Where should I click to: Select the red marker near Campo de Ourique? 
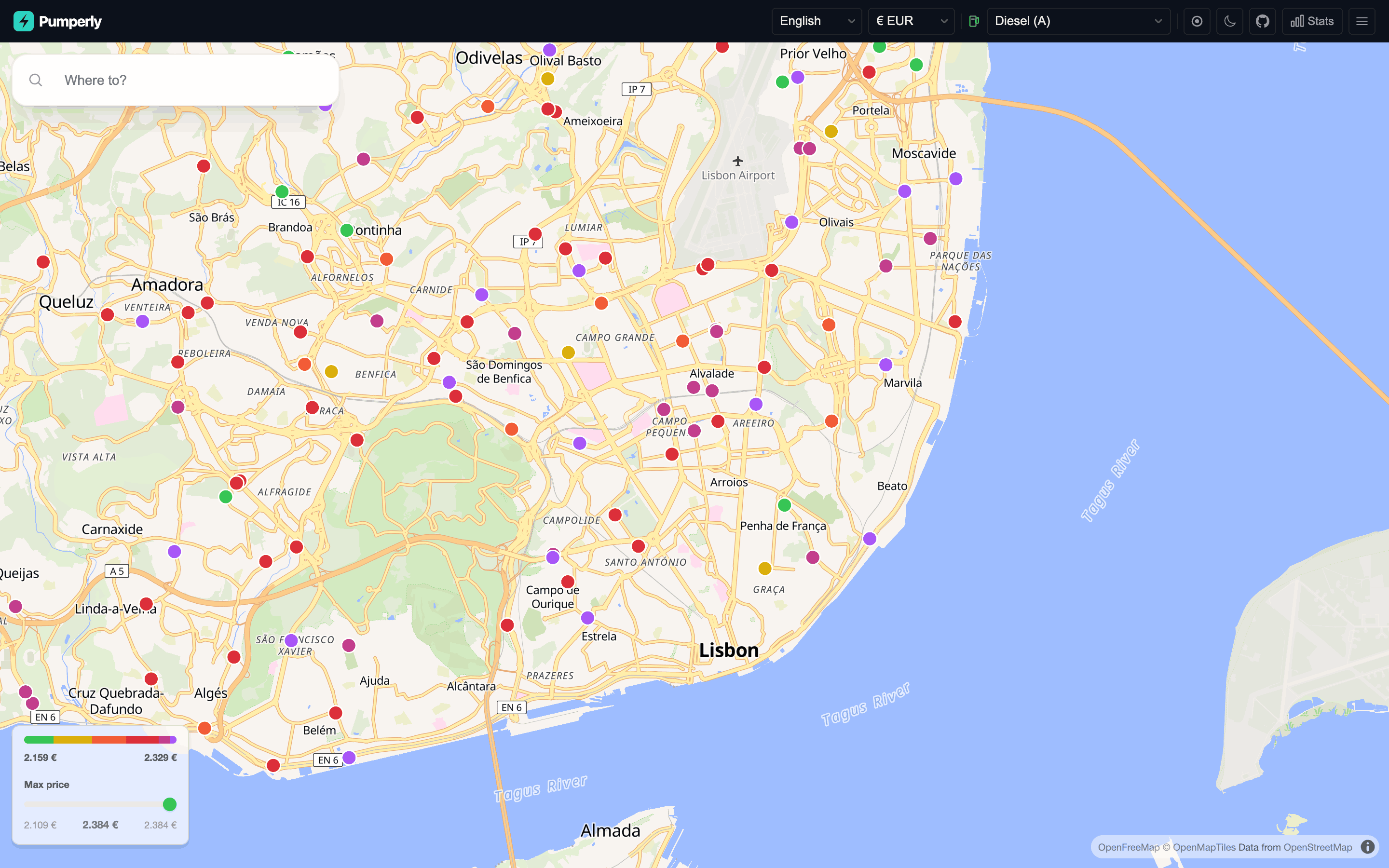[568, 582]
